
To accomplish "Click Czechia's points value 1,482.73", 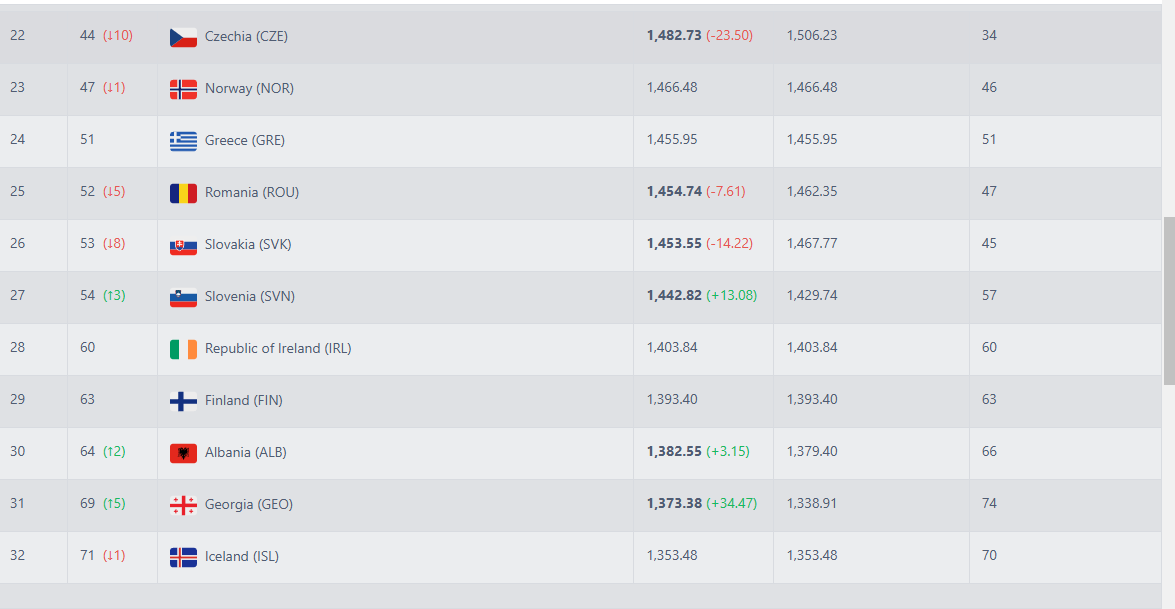I will 674,35.
